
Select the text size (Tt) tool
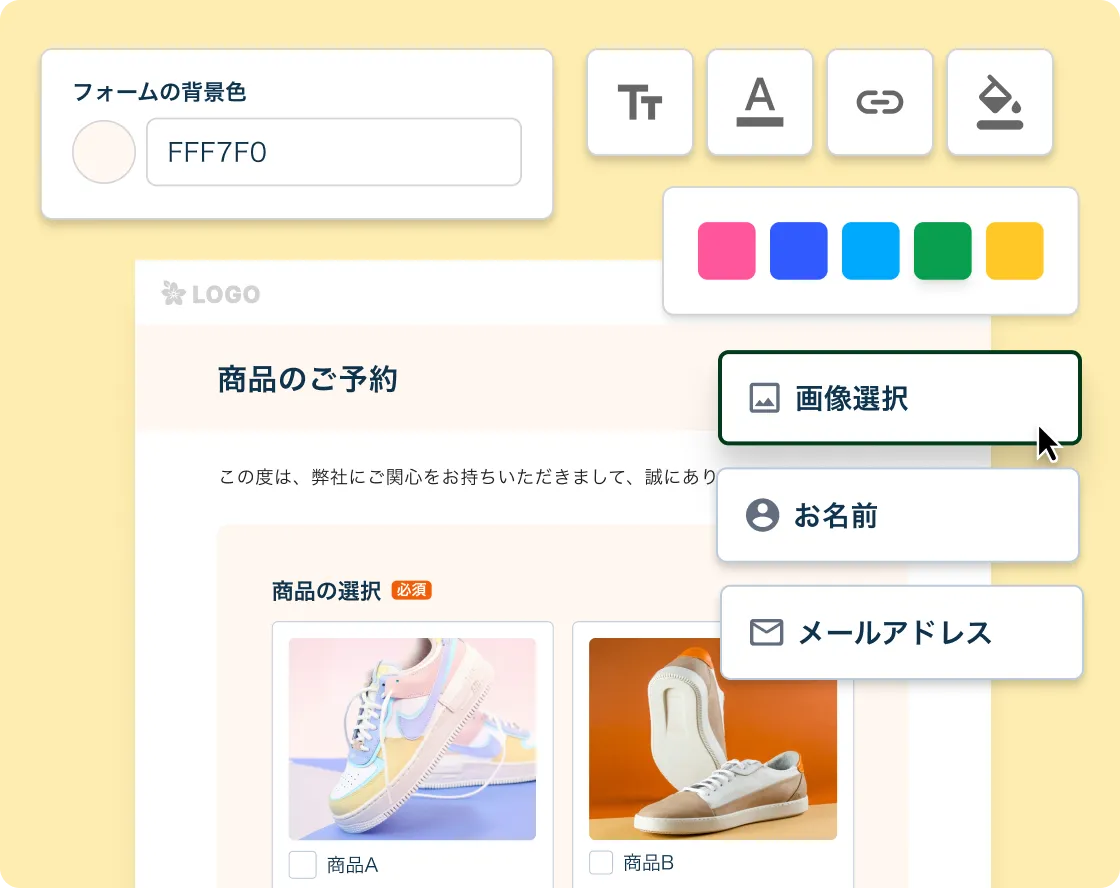(x=640, y=102)
